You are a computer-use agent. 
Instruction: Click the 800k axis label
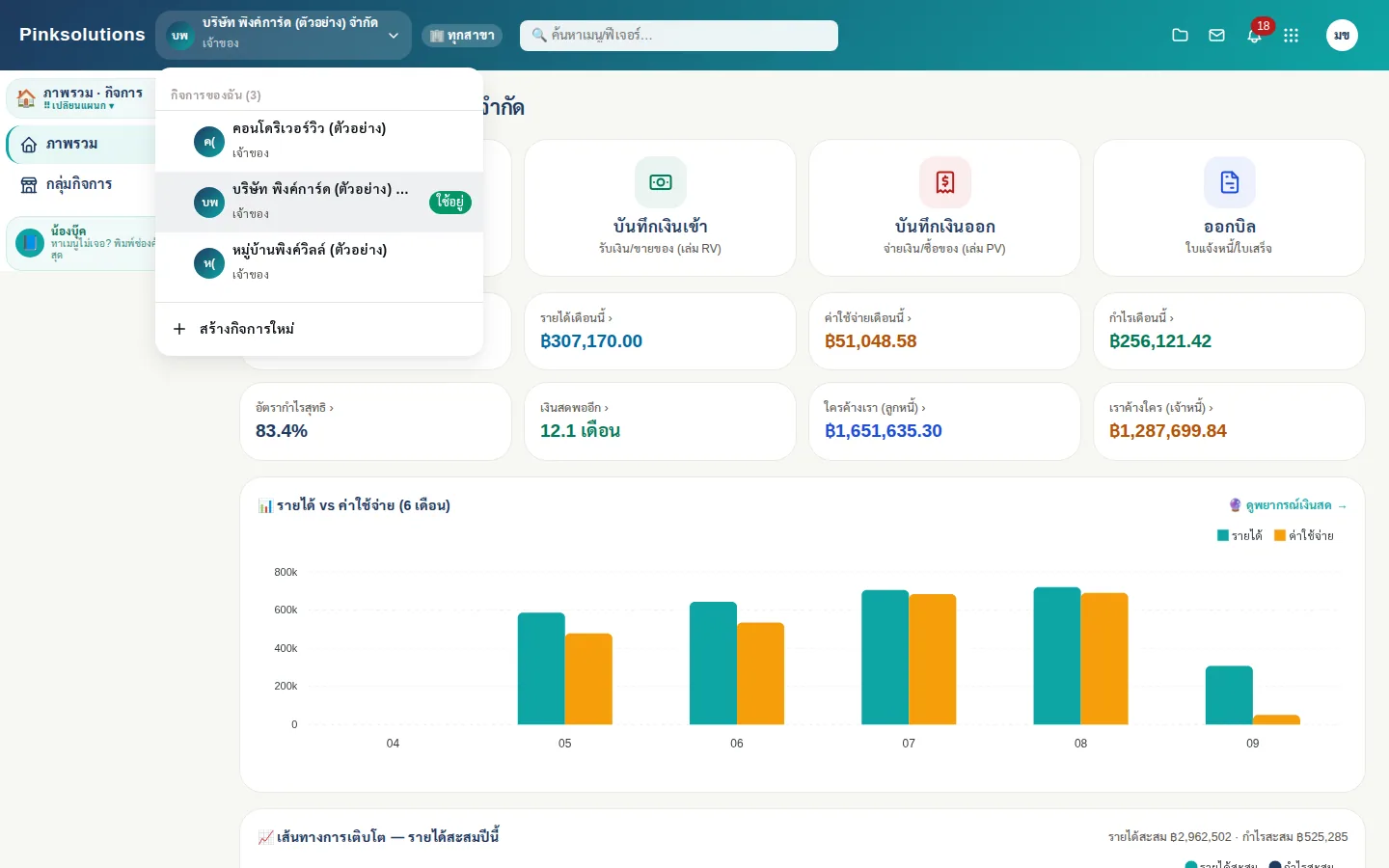coord(286,572)
